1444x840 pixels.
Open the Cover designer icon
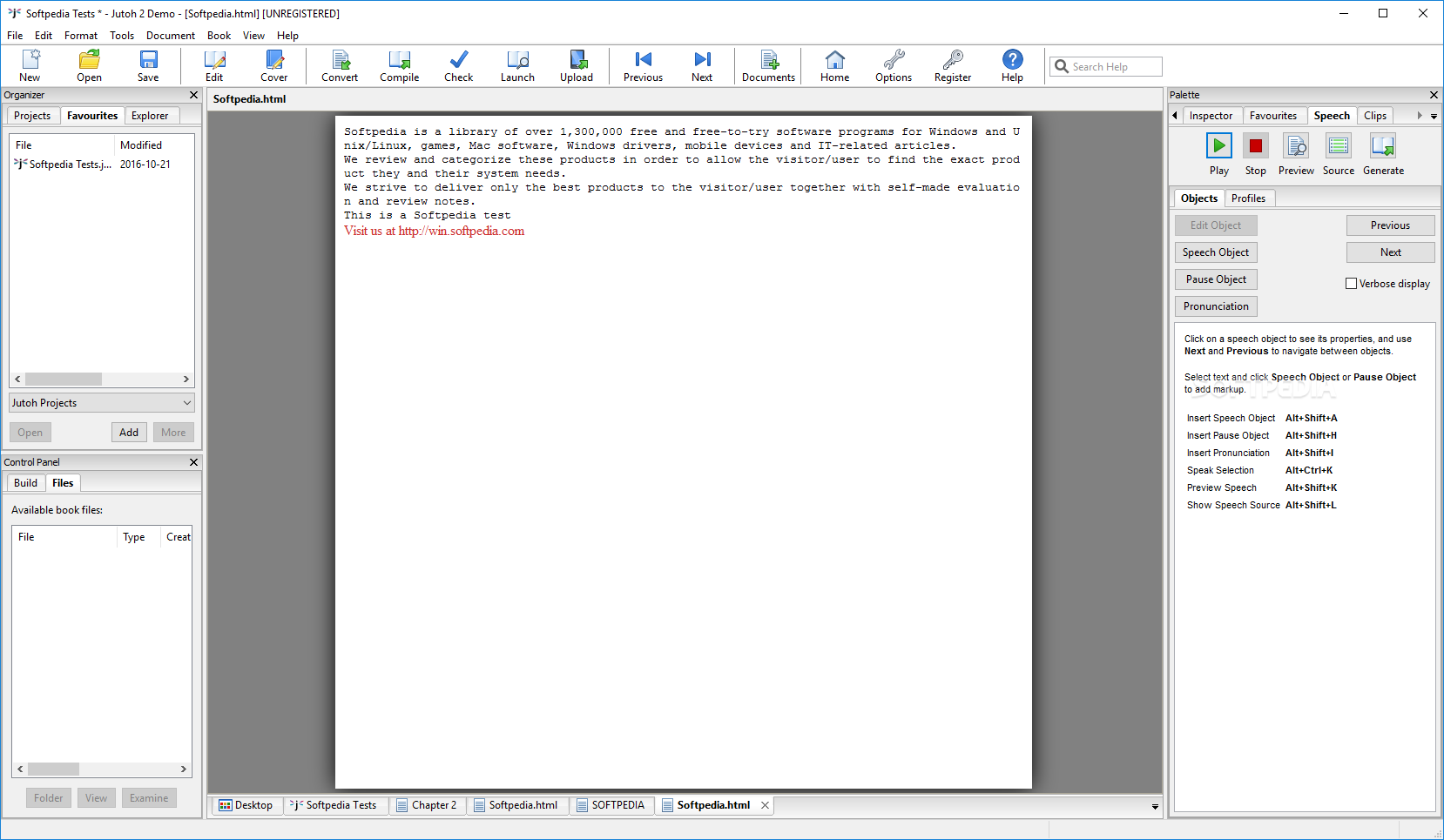tap(274, 66)
